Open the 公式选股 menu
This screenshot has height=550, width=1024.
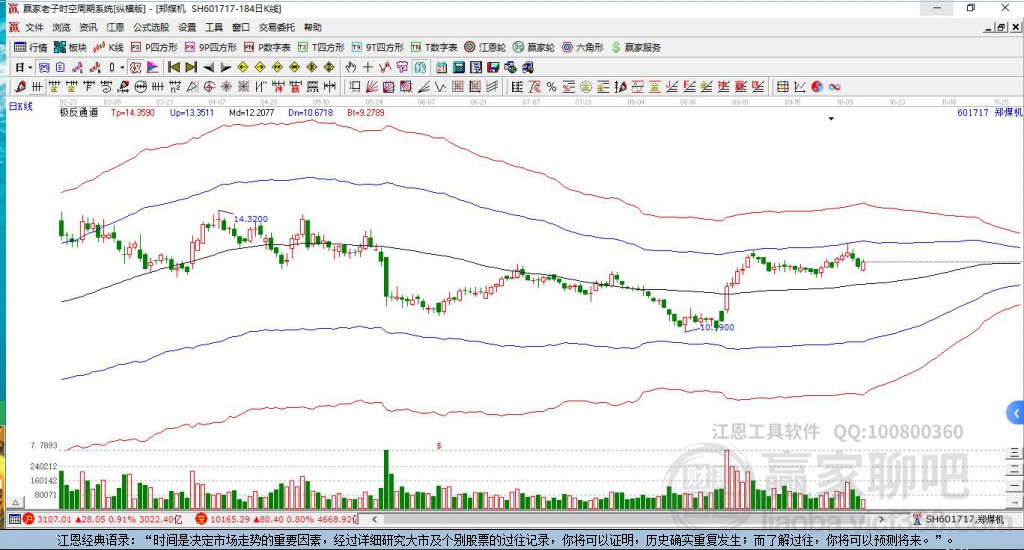pyautogui.click(x=151, y=27)
